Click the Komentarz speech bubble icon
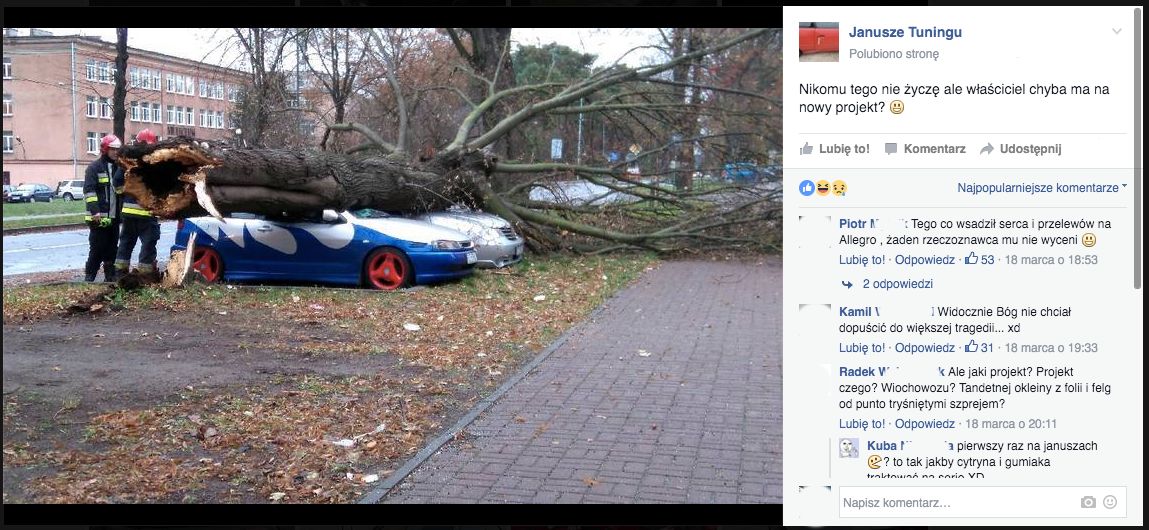The height and width of the screenshot is (530, 1149). tap(891, 149)
